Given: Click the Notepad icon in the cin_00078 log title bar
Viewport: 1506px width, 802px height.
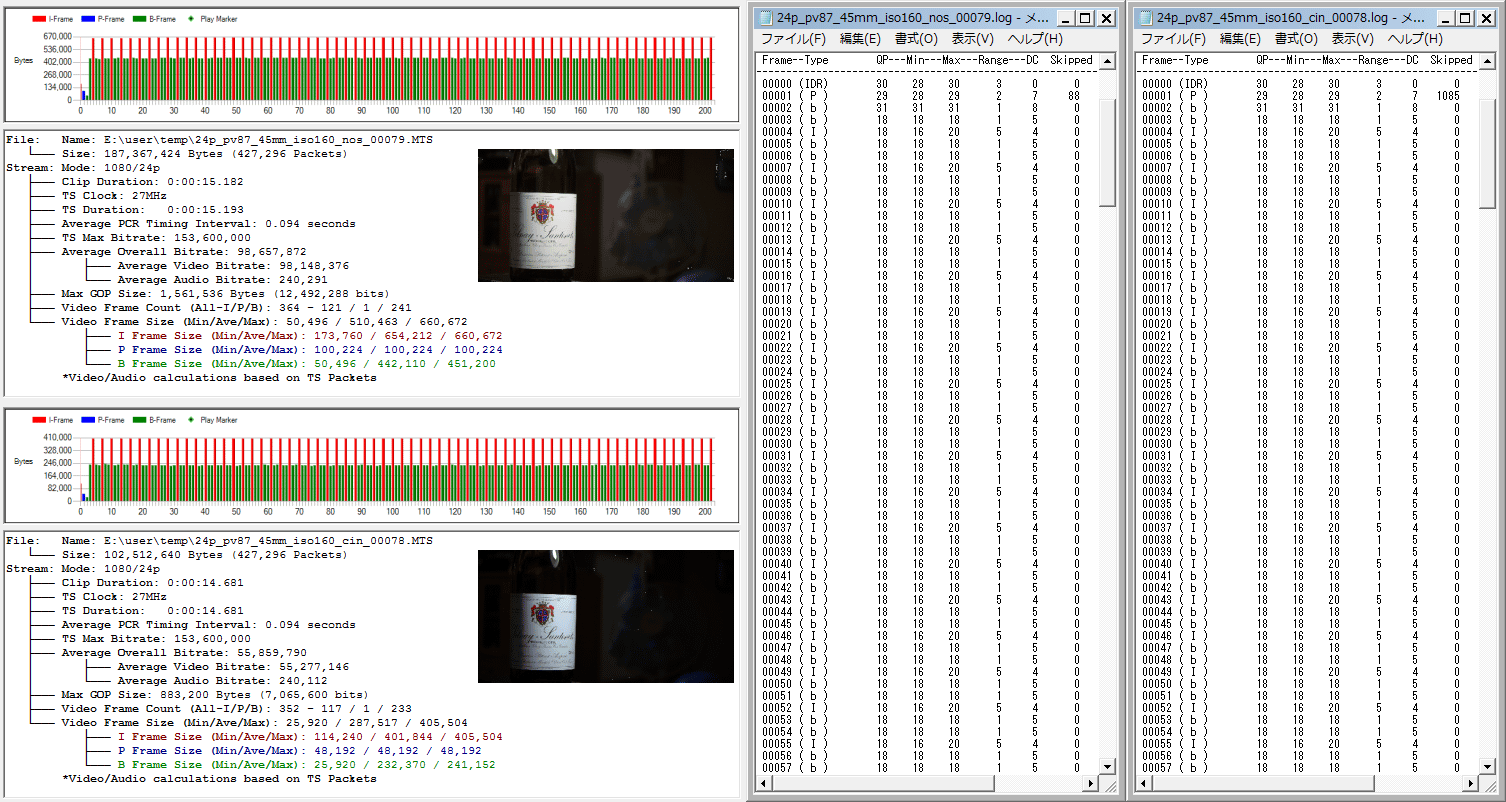Looking at the screenshot, I should click(1145, 18).
